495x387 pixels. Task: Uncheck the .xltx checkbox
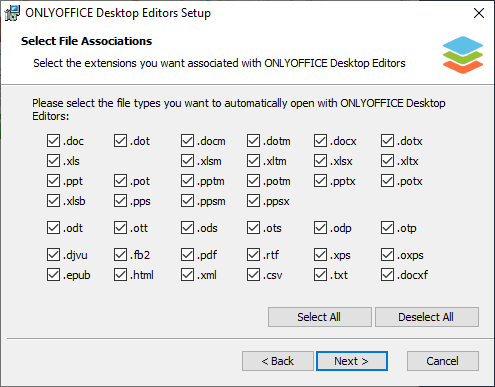click(387, 161)
